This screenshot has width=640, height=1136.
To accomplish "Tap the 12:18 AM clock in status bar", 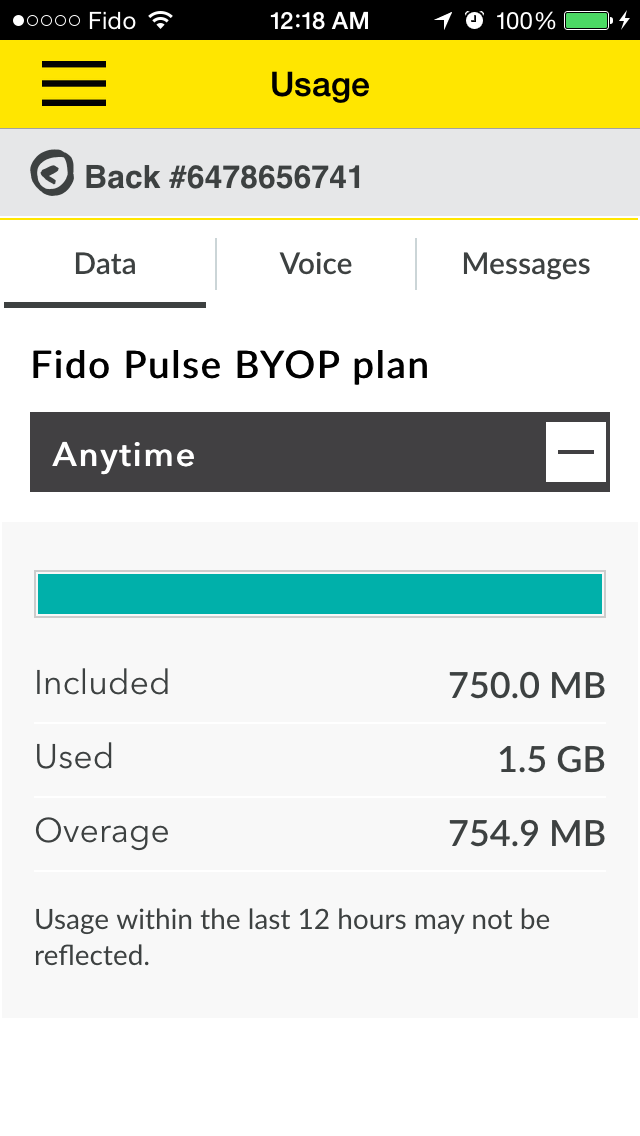I will click(x=319, y=19).
